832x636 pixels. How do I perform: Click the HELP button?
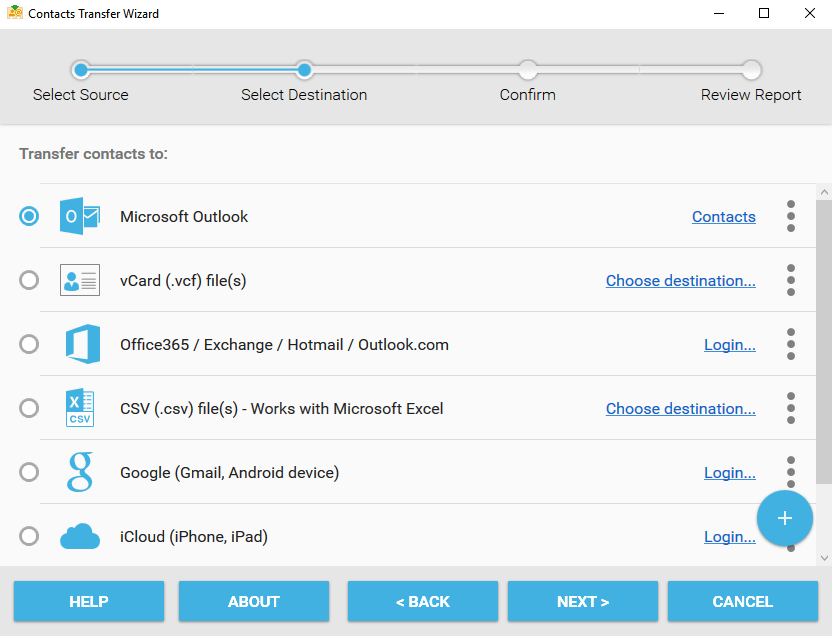[x=89, y=601]
